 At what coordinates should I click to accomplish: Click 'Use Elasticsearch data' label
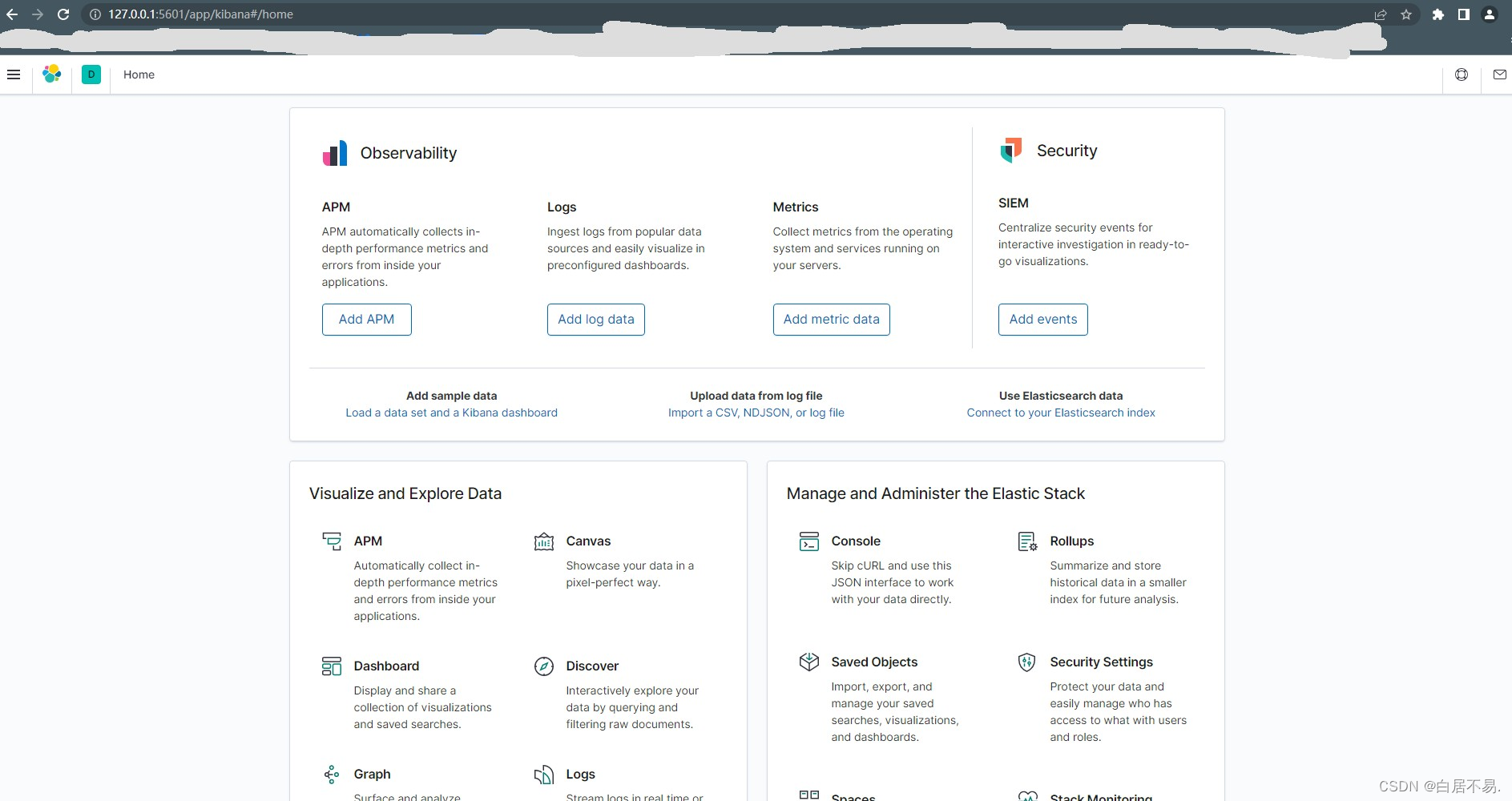(x=1061, y=396)
